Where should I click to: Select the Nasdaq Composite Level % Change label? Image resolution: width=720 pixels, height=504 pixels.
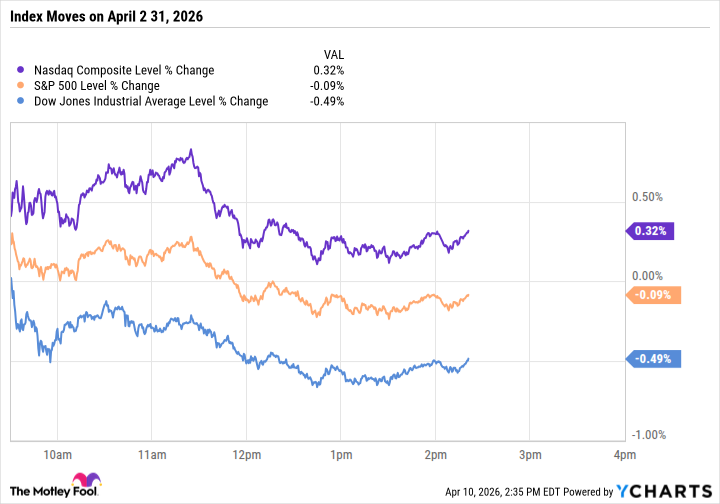coord(122,70)
